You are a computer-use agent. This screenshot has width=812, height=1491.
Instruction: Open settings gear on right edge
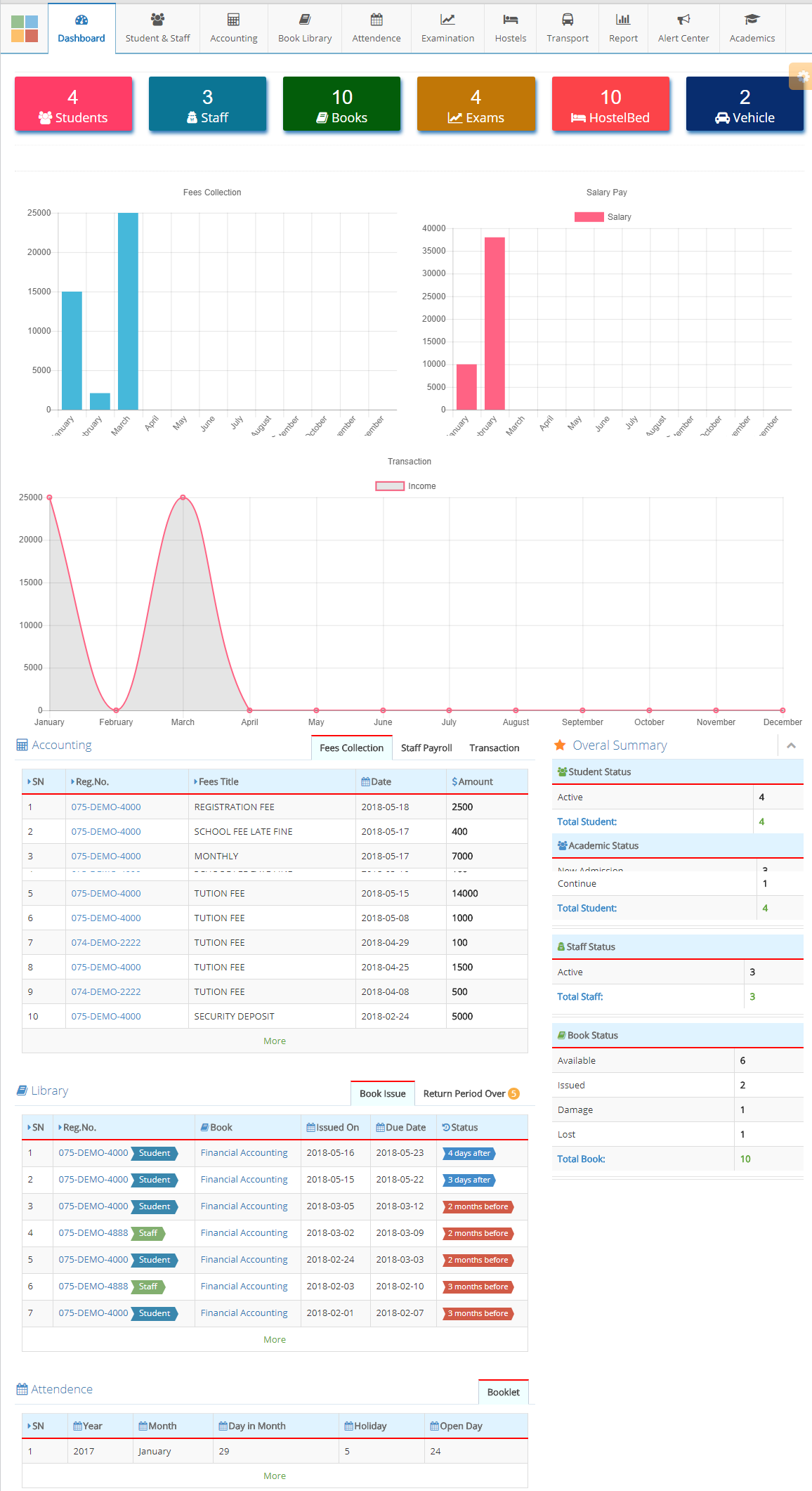pos(802,76)
